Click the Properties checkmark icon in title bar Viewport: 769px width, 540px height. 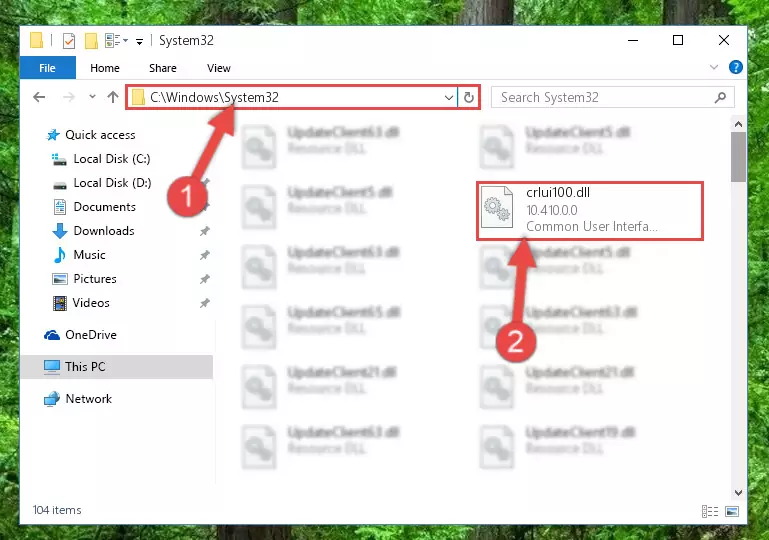(x=69, y=41)
